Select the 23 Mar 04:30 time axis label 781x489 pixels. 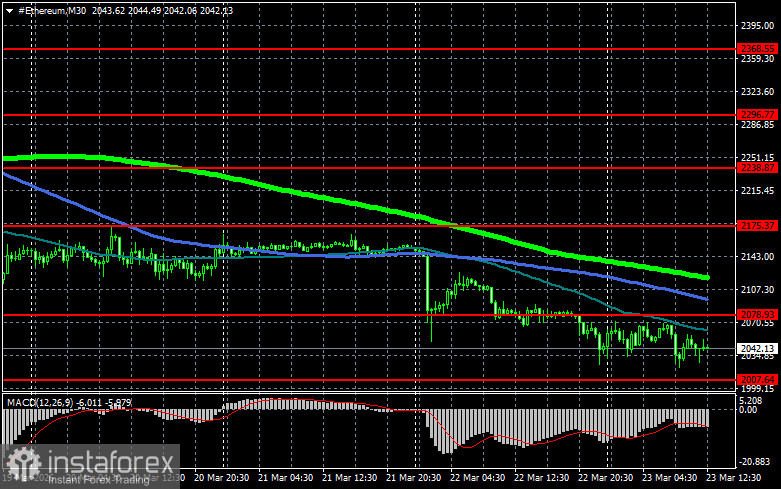(669, 478)
